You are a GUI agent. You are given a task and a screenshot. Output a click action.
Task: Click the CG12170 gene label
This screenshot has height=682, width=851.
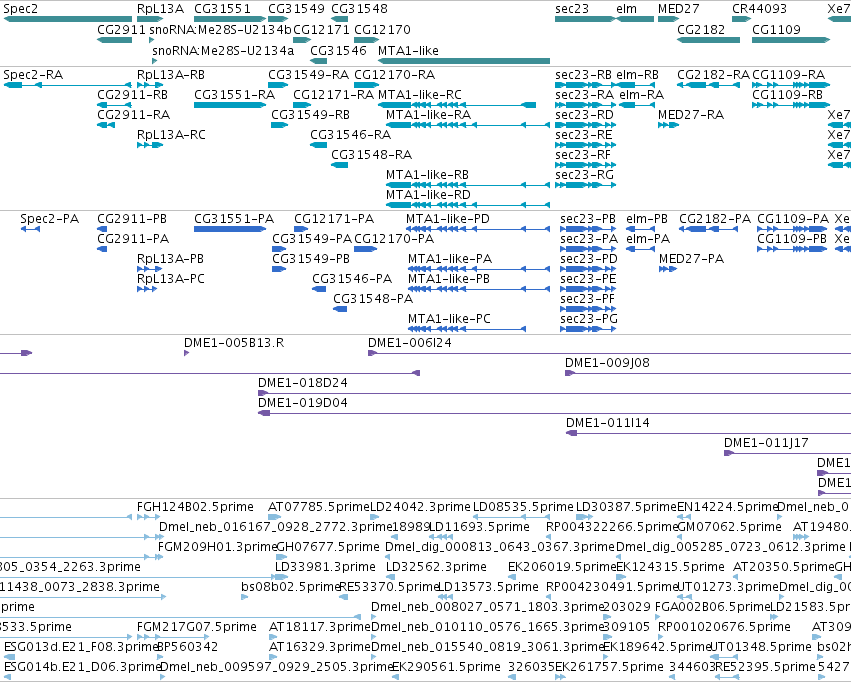[x=383, y=30]
